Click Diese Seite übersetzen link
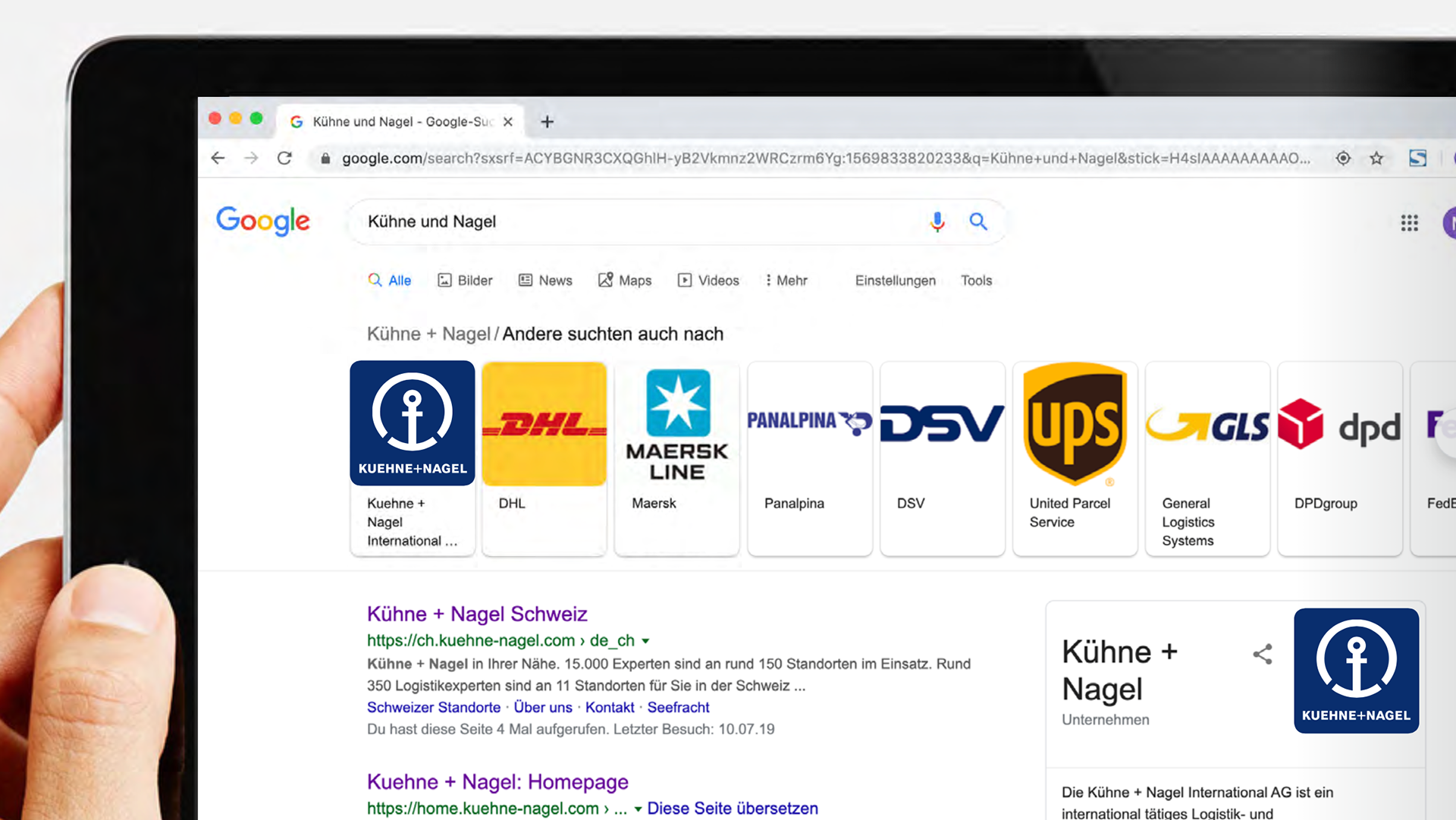 coord(733,809)
